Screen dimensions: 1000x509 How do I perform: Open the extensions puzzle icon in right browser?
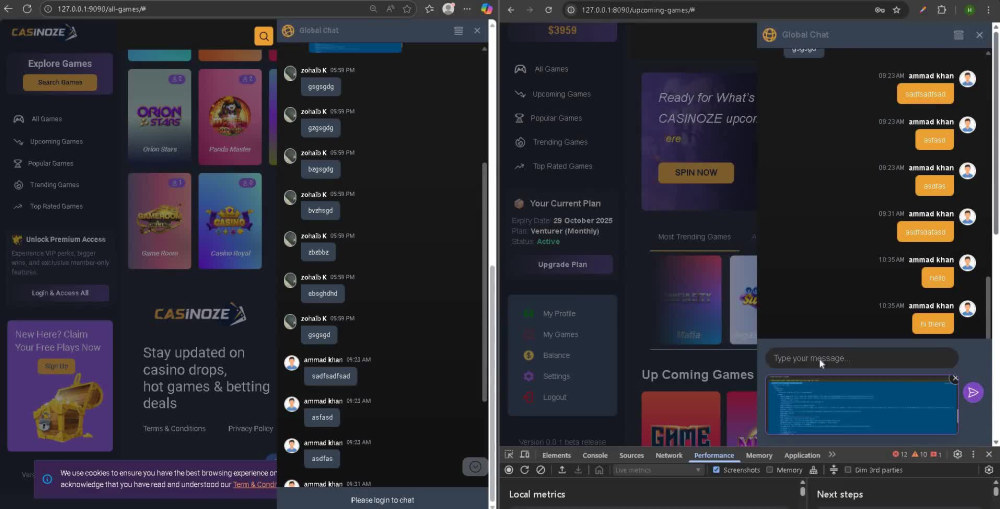942,10
